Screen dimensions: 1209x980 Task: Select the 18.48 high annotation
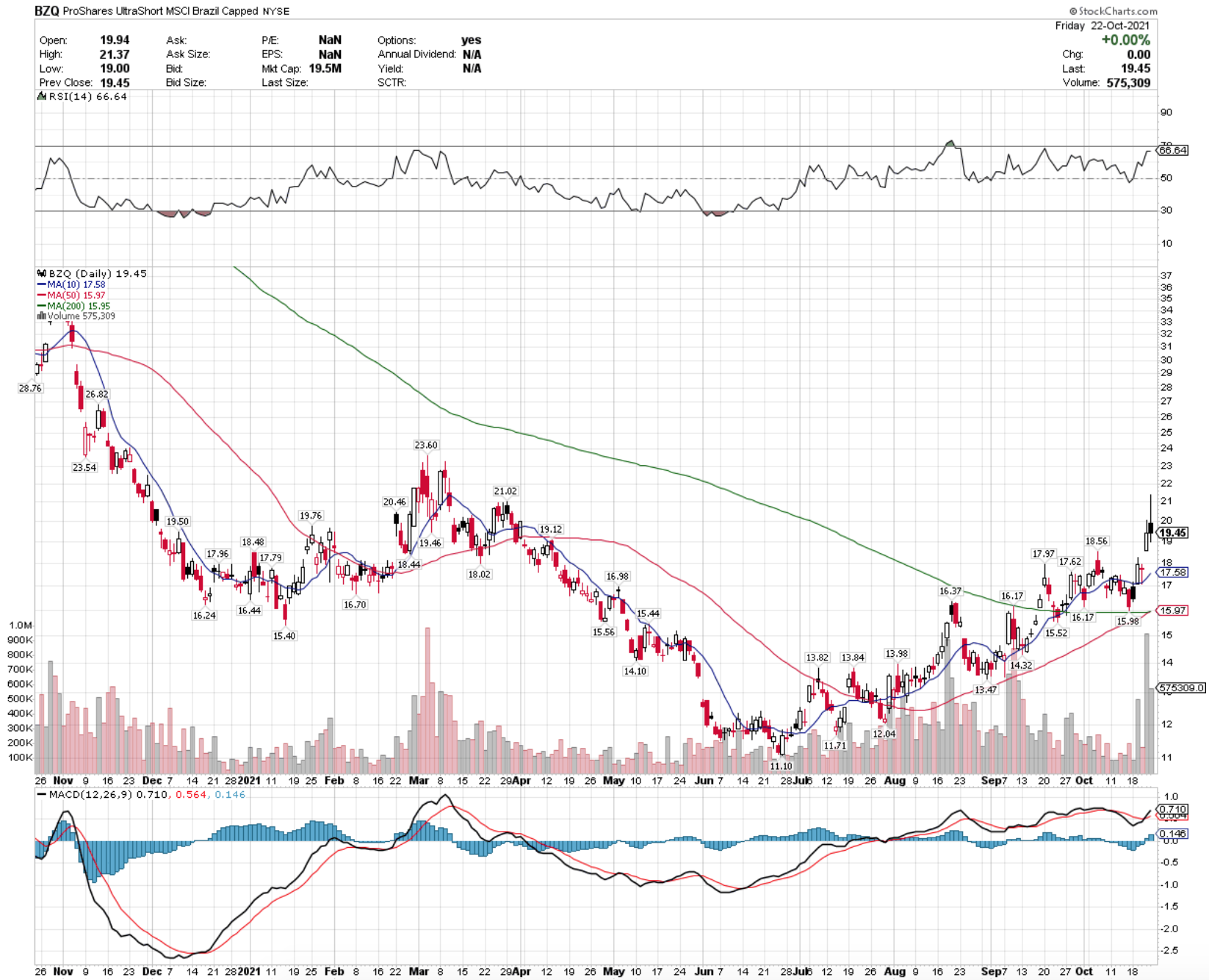pyautogui.click(x=253, y=542)
